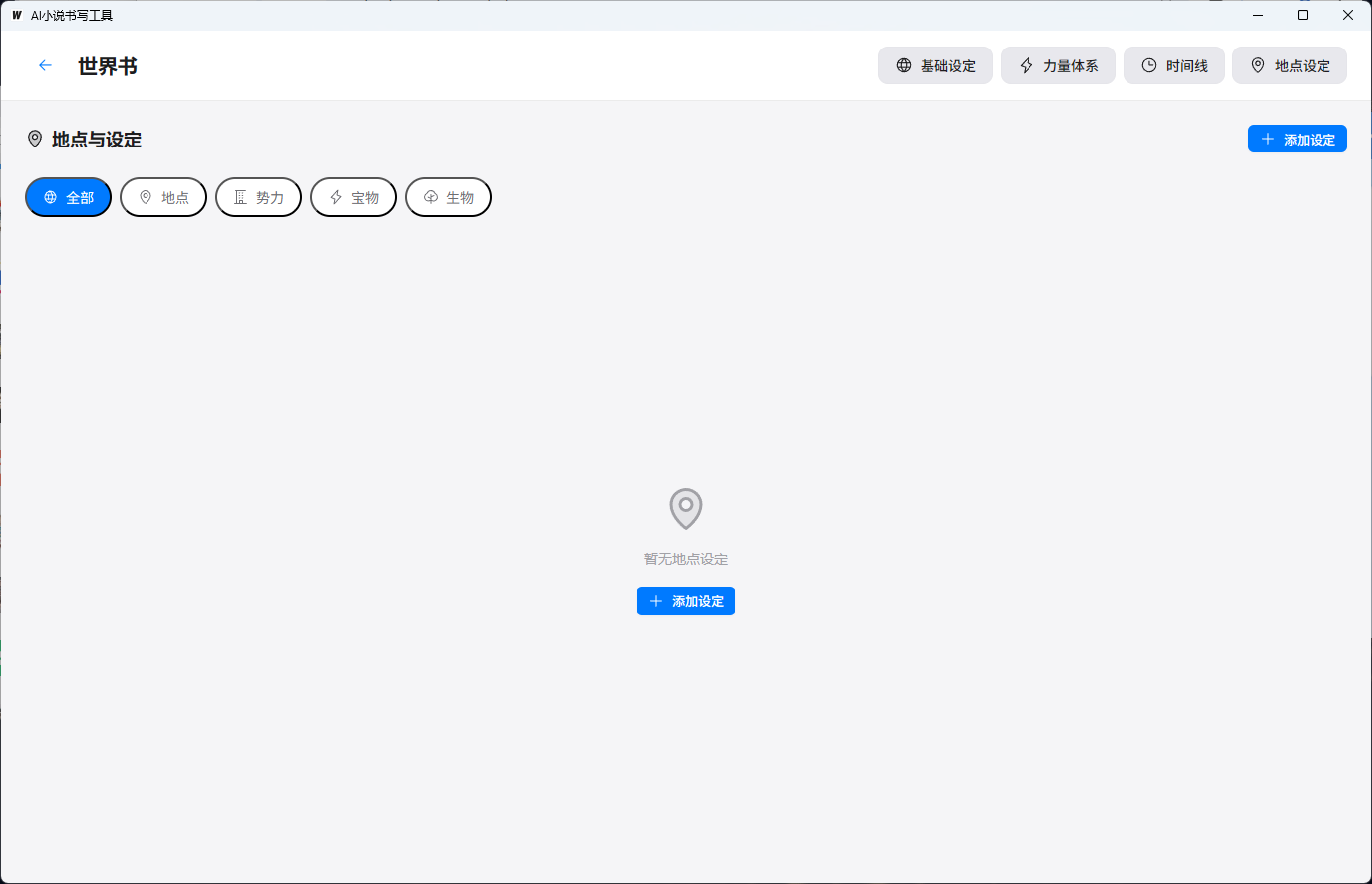Filter by 地点 category
The image size is (1372, 884).
pyautogui.click(x=163, y=197)
